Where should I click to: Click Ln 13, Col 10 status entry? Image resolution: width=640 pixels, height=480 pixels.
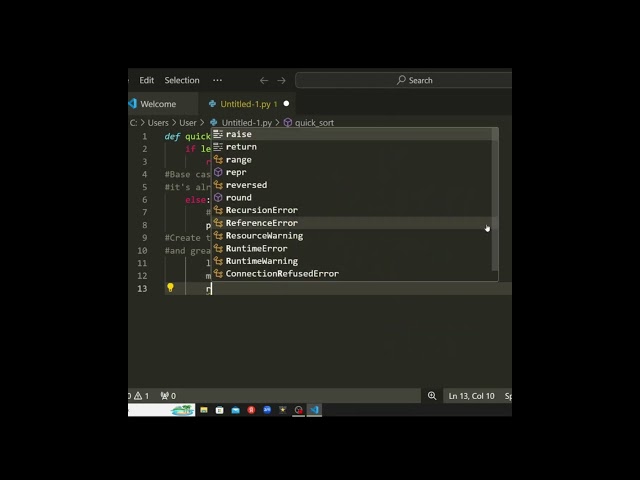click(x=471, y=396)
